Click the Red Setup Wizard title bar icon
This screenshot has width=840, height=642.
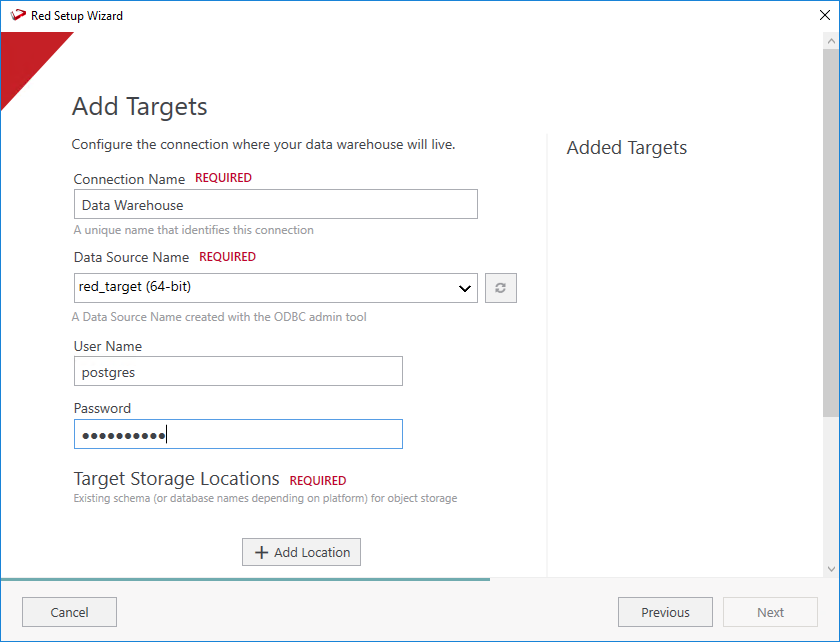point(17,16)
